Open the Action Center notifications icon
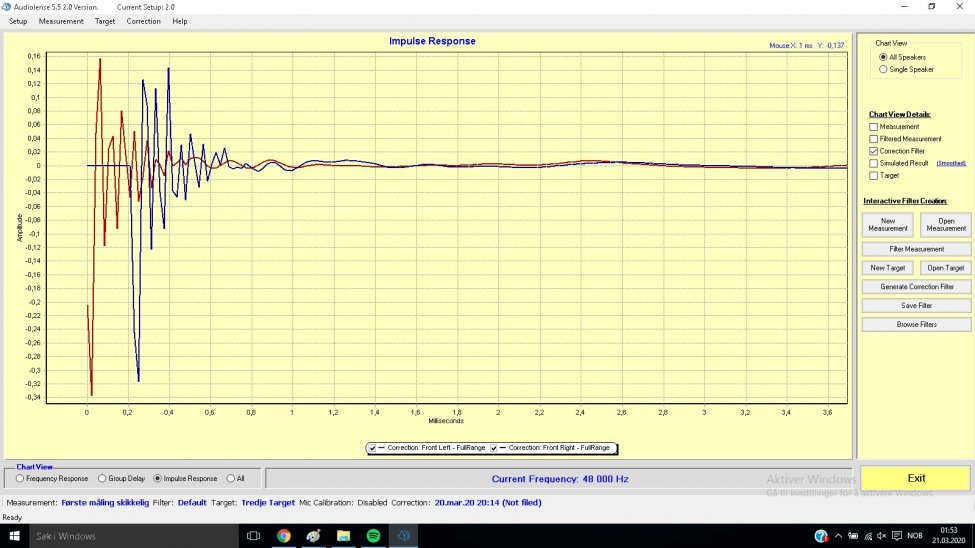The height and width of the screenshot is (548, 975). click(897, 536)
